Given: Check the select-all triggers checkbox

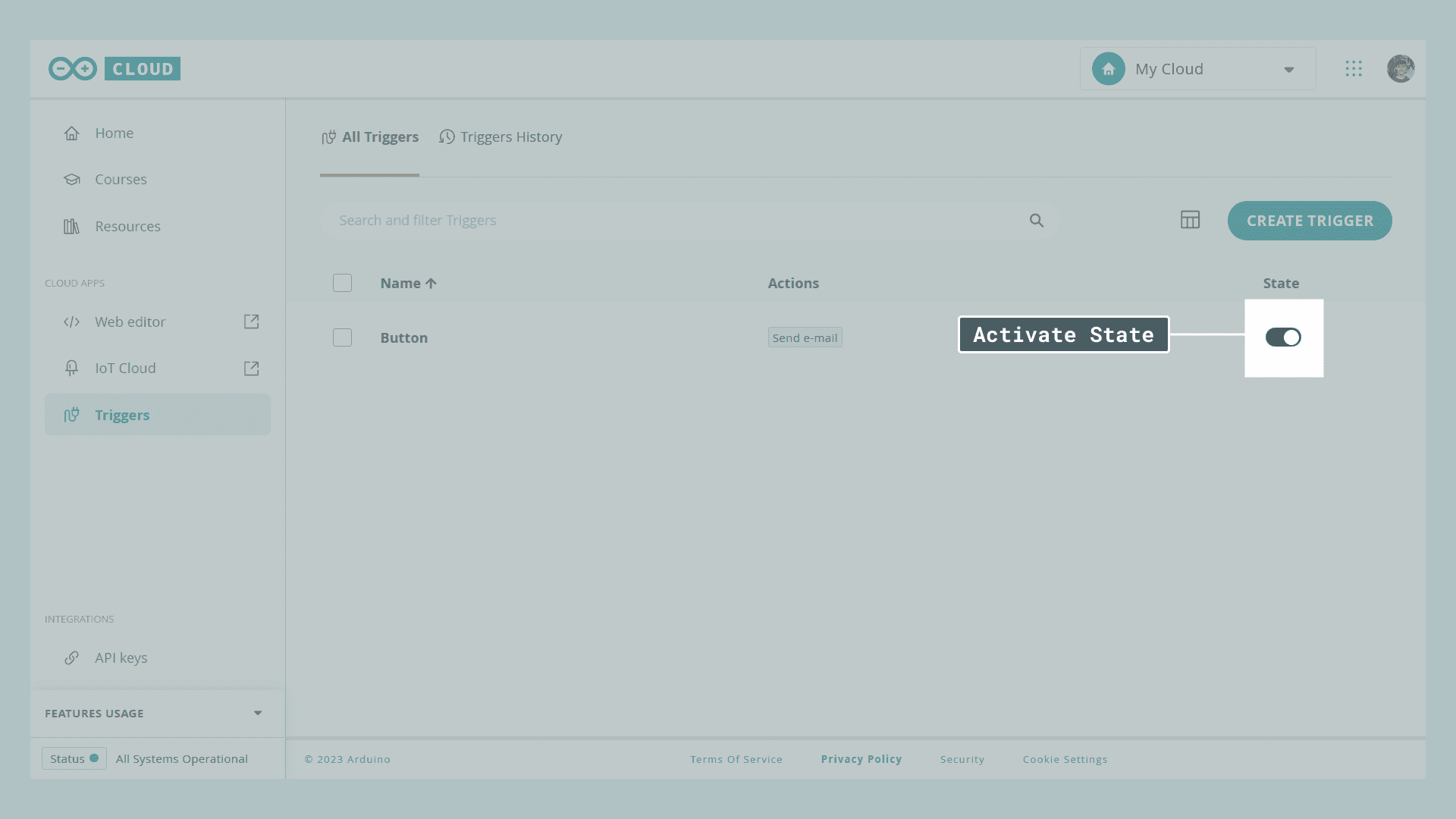Looking at the screenshot, I should click(342, 283).
